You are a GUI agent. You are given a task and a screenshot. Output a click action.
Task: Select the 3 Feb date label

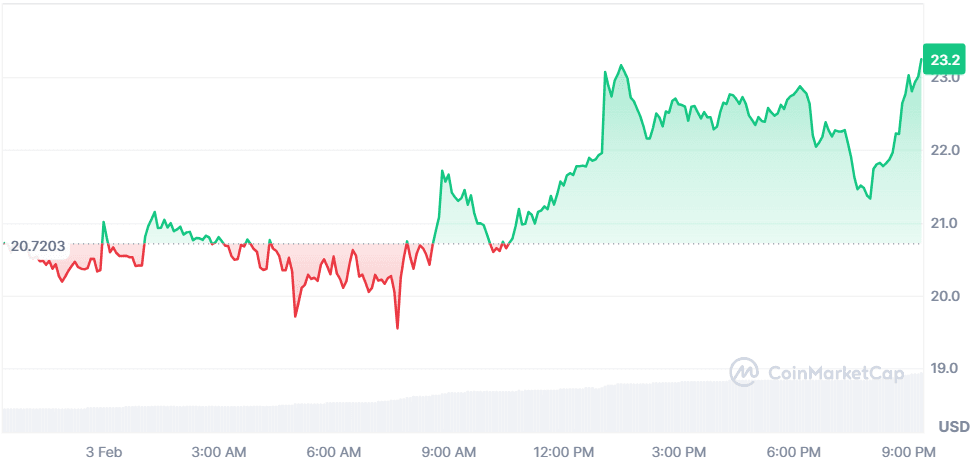(103, 452)
